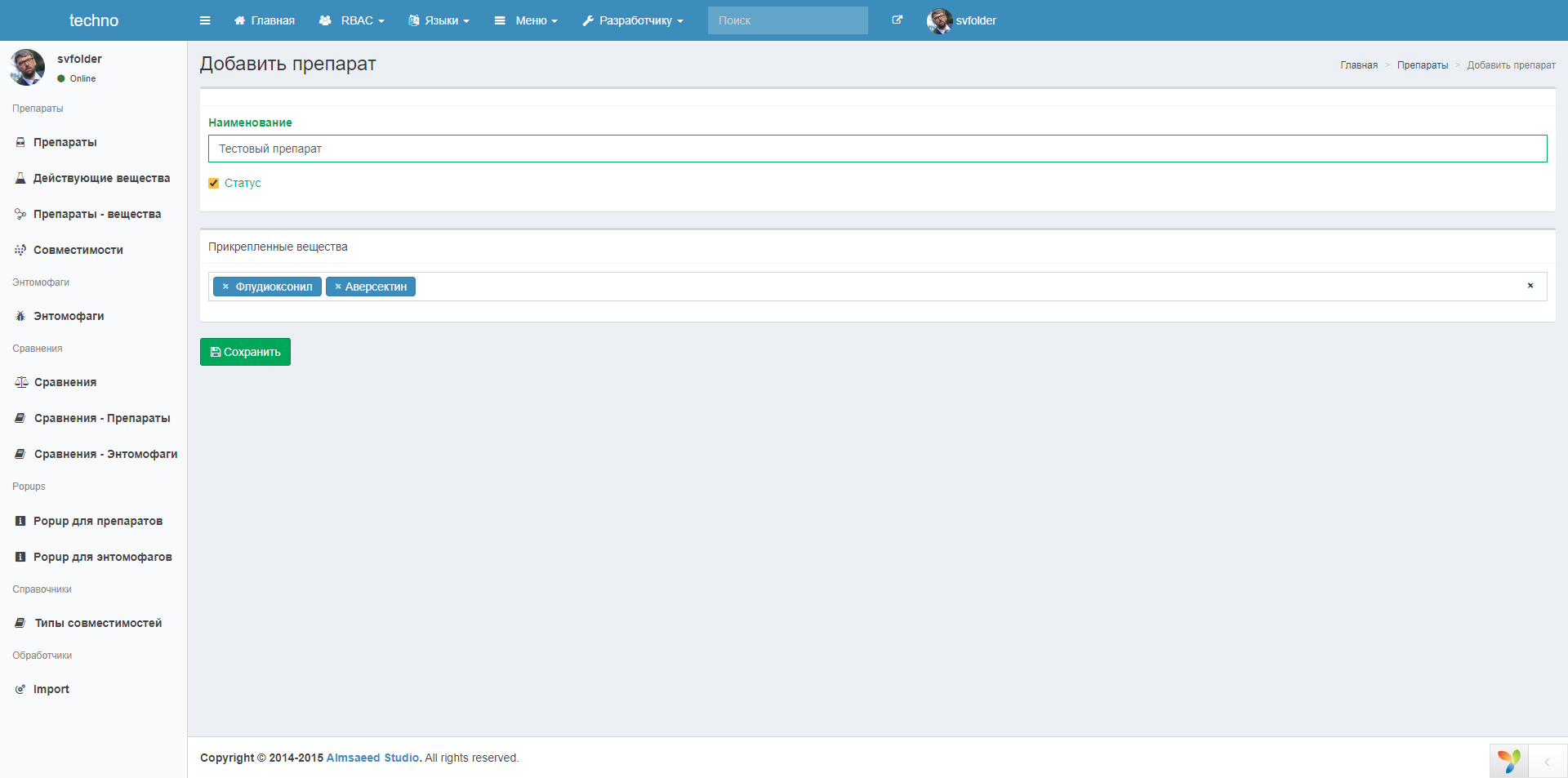Toggle the sidebar hamburger icon
Screen dimensions: 1568x778
pos(205,20)
